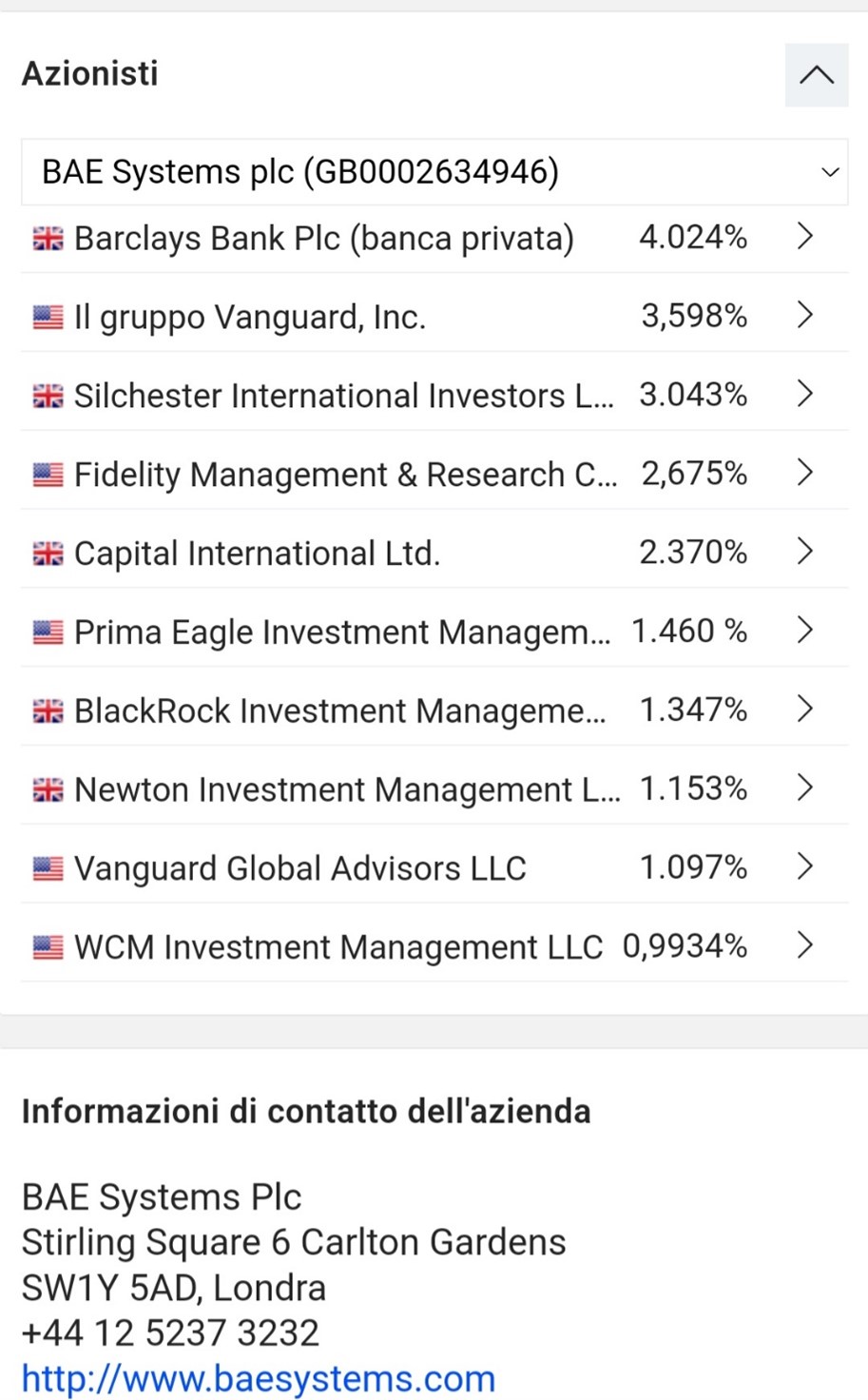Screen dimensions: 868x1400
Task: Click the 3.043% stake of Silchester
Action: tap(692, 395)
